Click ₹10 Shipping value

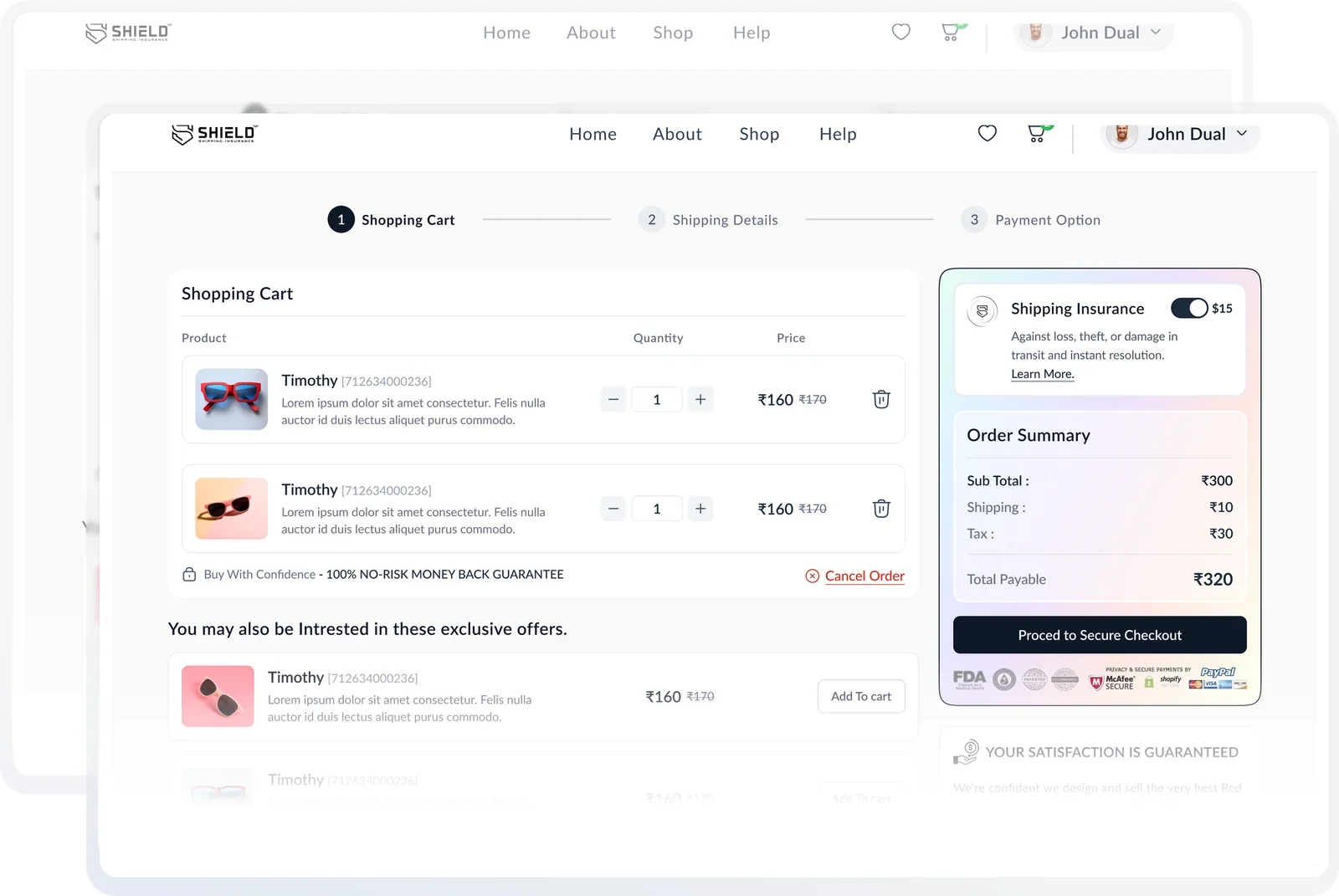pyautogui.click(x=1221, y=507)
